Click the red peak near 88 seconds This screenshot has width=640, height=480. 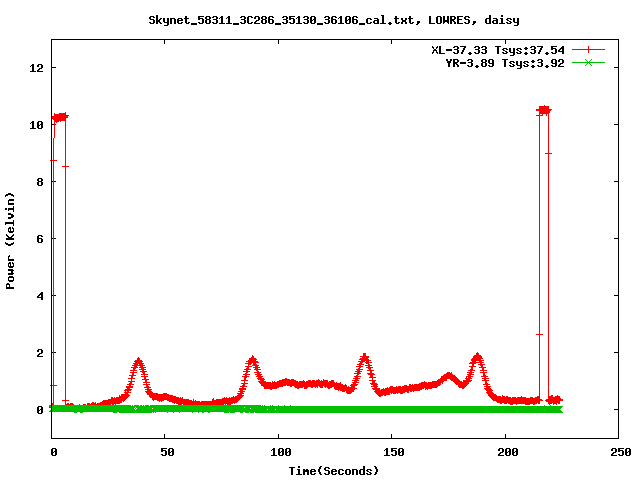point(252,361)
